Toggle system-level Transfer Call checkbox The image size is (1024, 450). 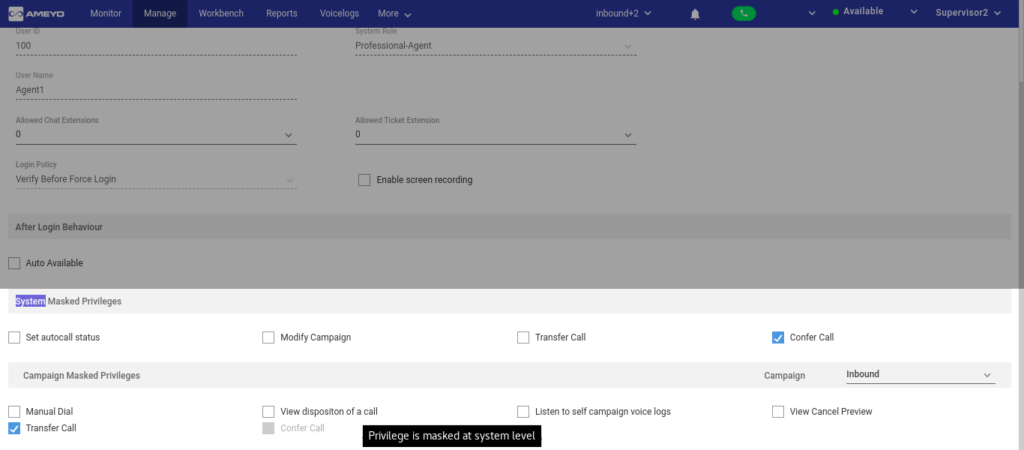click(x=523, y=338)
